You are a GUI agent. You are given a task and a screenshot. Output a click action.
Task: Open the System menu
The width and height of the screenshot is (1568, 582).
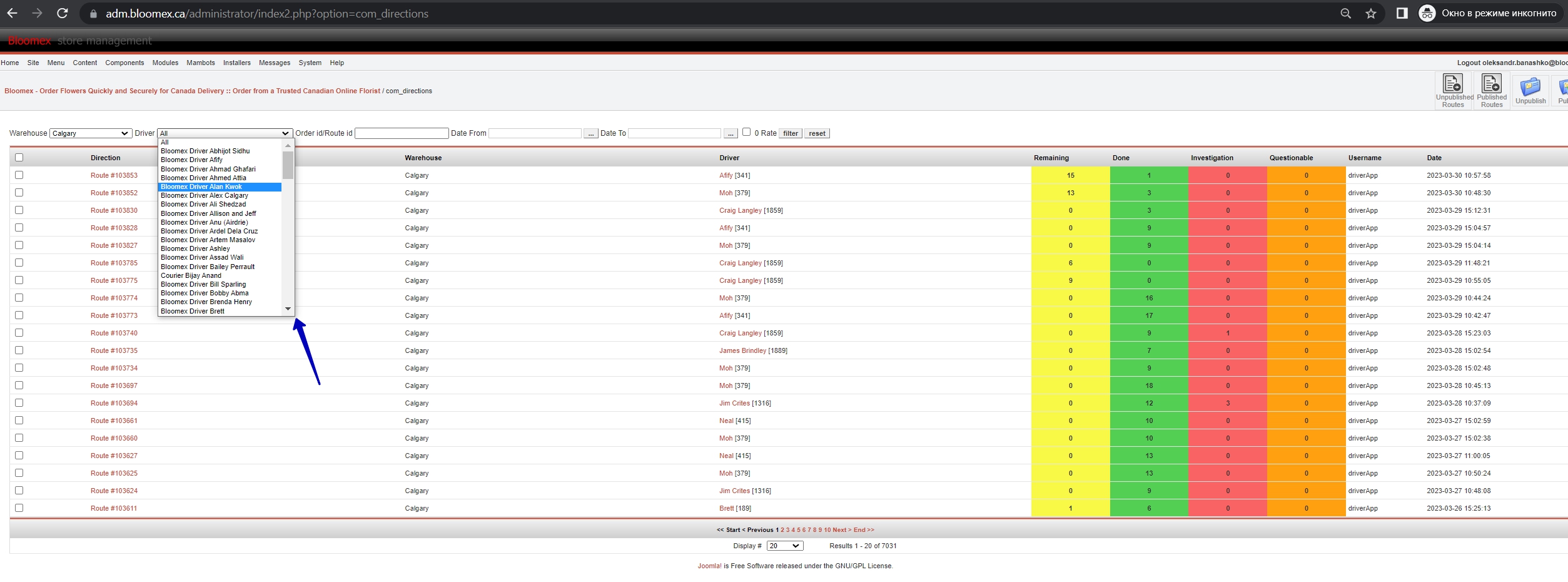pos(310,63)
